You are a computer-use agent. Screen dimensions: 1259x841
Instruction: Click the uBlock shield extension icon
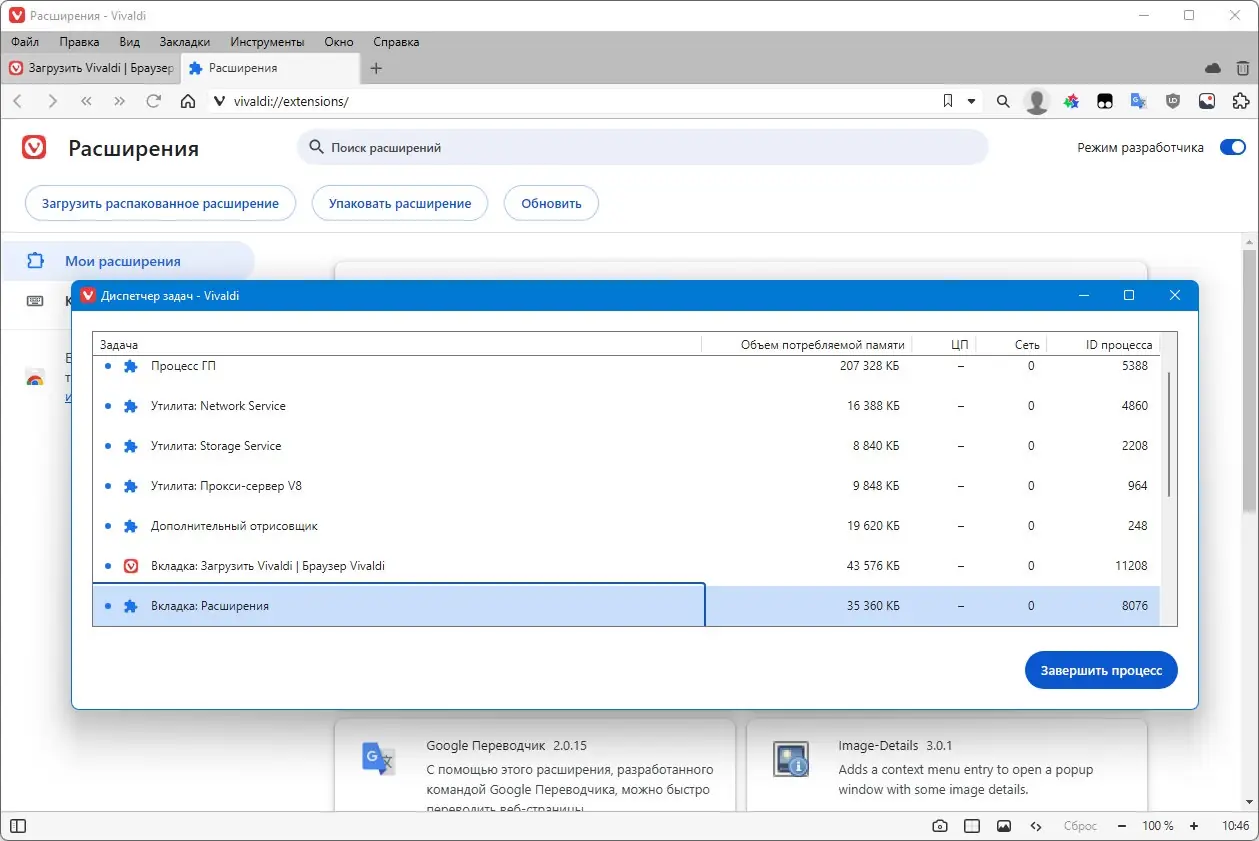tap(1172, 101)
